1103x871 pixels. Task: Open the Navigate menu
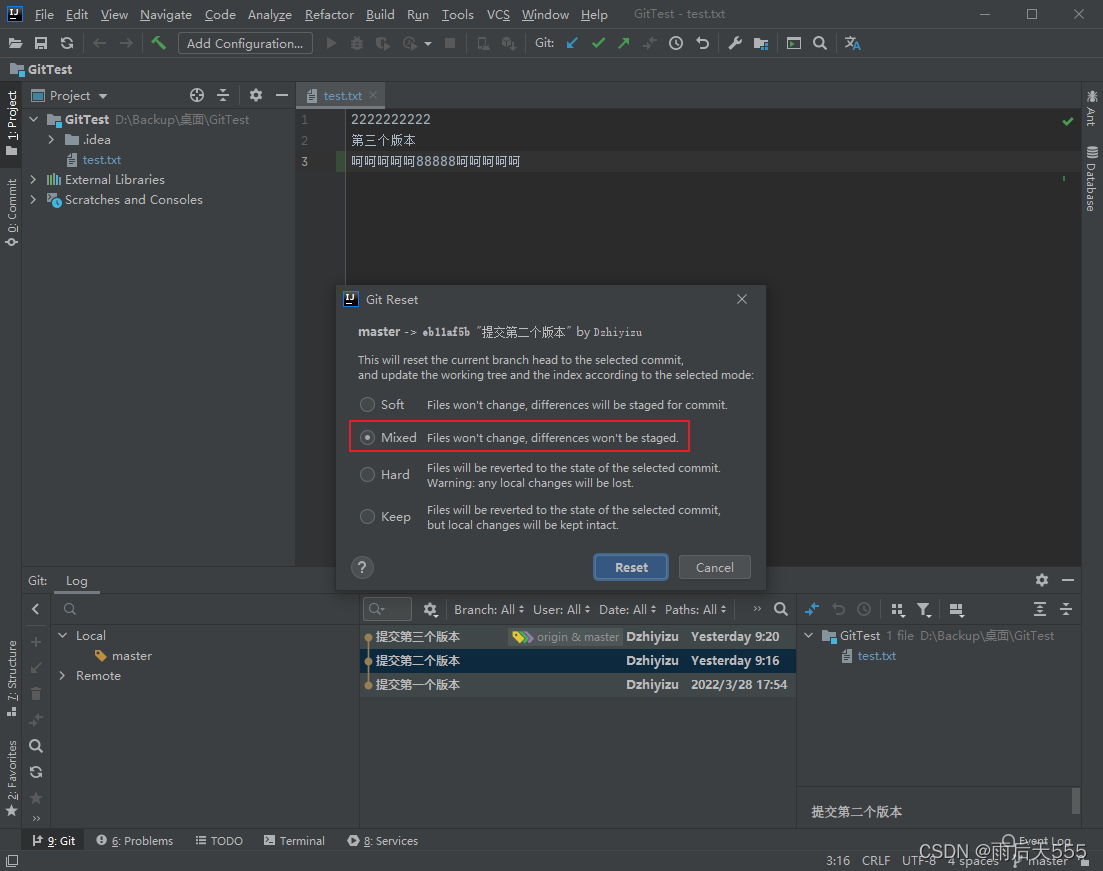[165, 15]
